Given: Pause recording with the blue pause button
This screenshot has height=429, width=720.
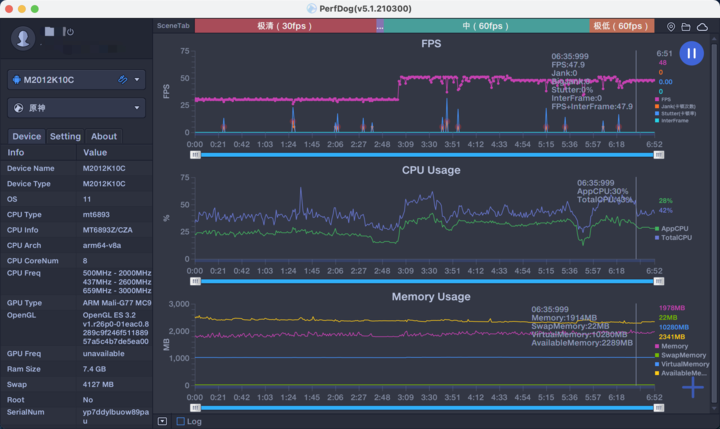Looking at the screenshot, I should click(691, 54).
